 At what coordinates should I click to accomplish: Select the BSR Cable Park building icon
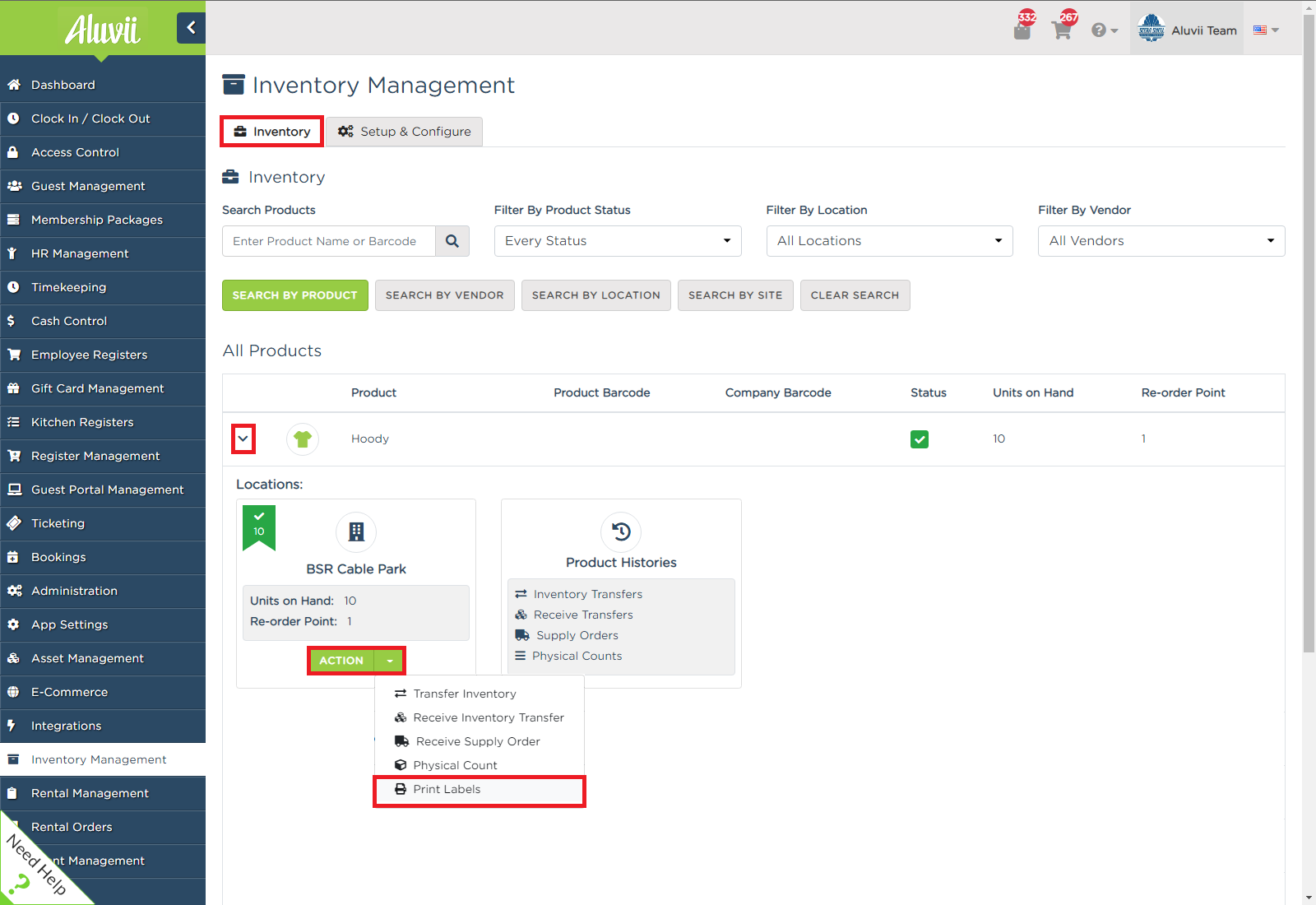[355, 531]
